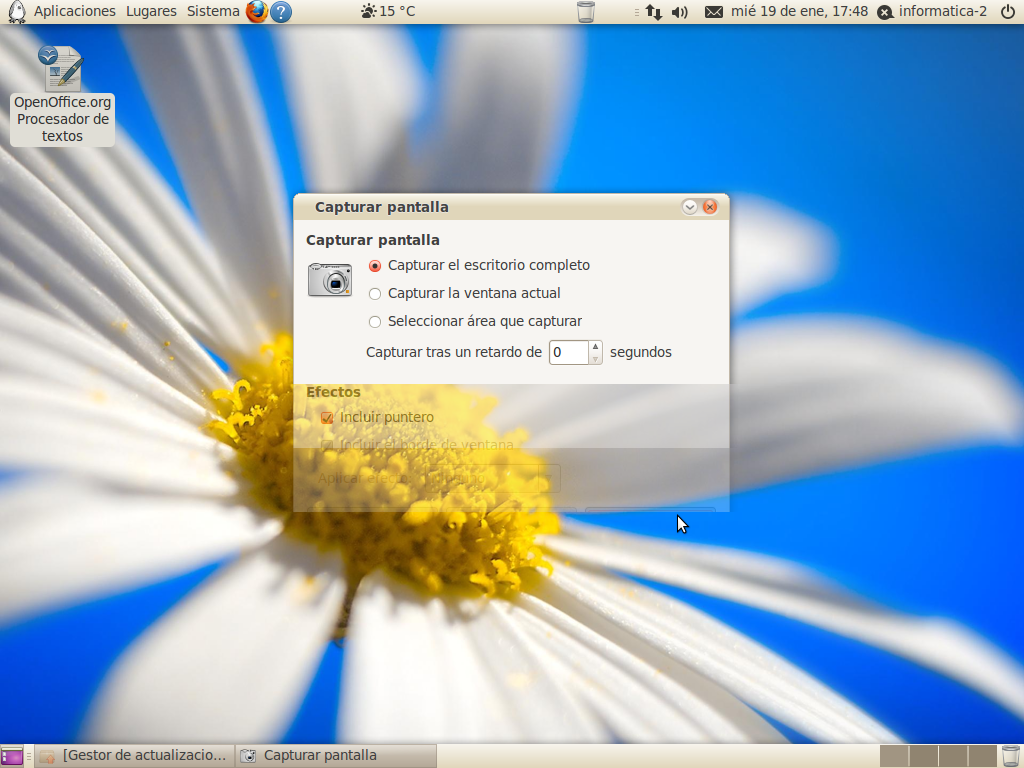The image size is (1024, 768).
Task: Toggle the Incluir puntero checkbox
Action: coord(327,418)
